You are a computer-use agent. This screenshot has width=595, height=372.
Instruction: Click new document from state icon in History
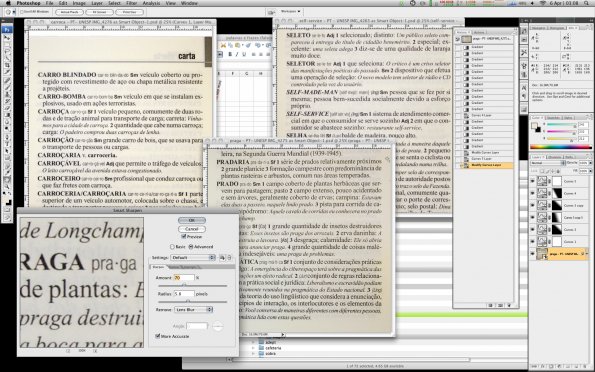491,305
